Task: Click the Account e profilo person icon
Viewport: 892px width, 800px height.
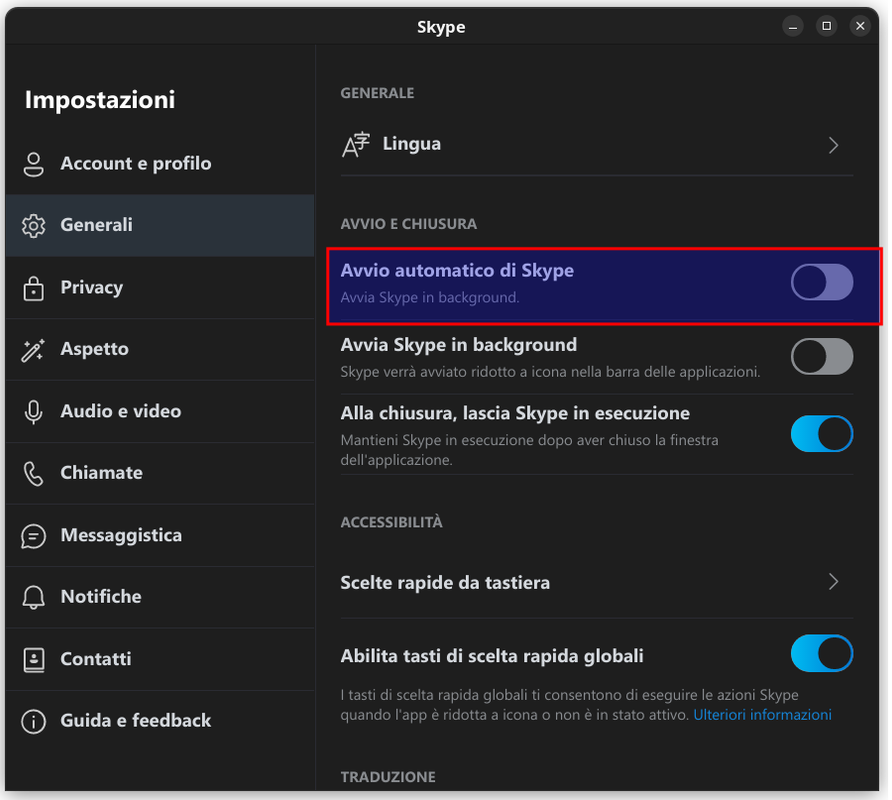Action: pos(34,164)
